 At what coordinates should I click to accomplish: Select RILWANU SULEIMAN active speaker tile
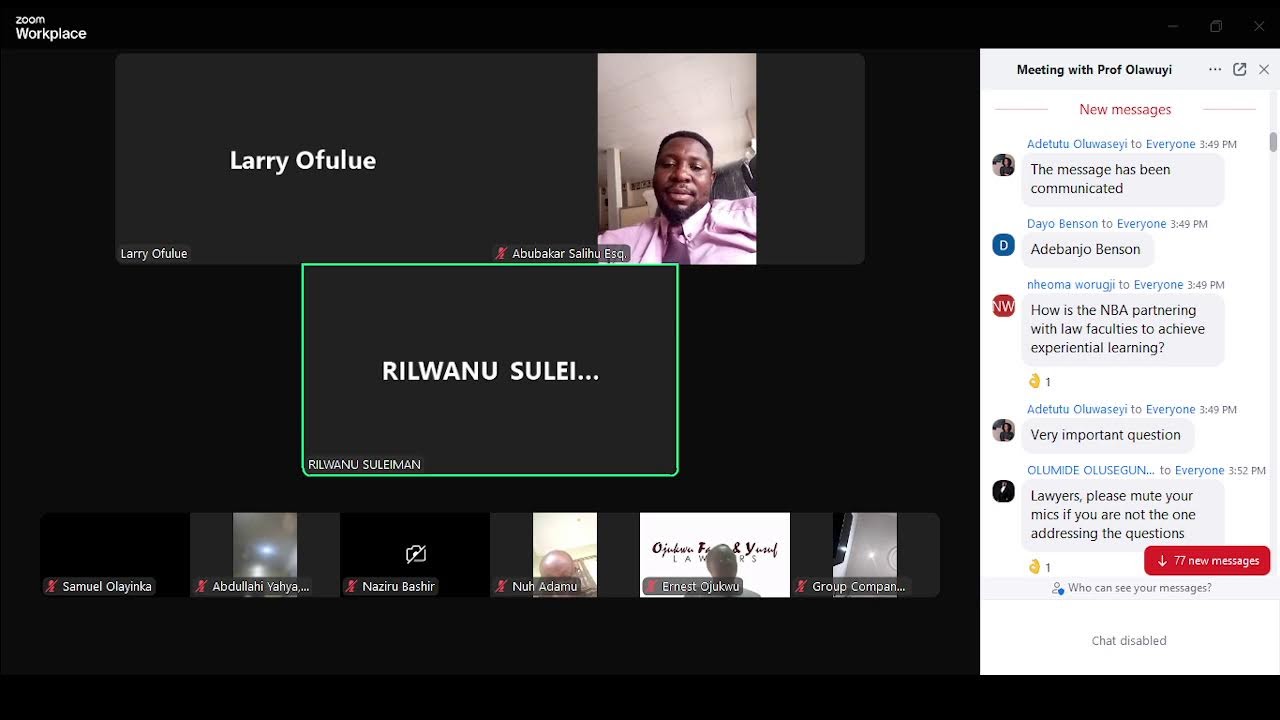tap(490, 370)
